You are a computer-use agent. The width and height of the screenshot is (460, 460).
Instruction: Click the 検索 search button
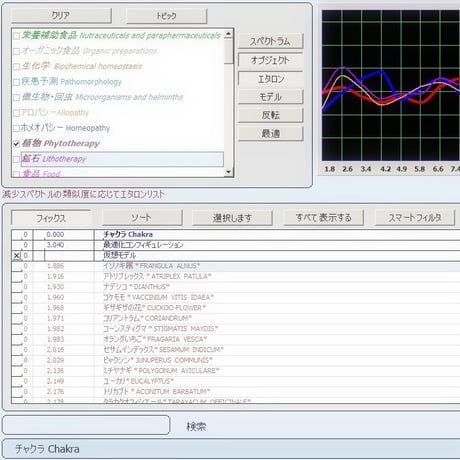(x=196, y=426)
